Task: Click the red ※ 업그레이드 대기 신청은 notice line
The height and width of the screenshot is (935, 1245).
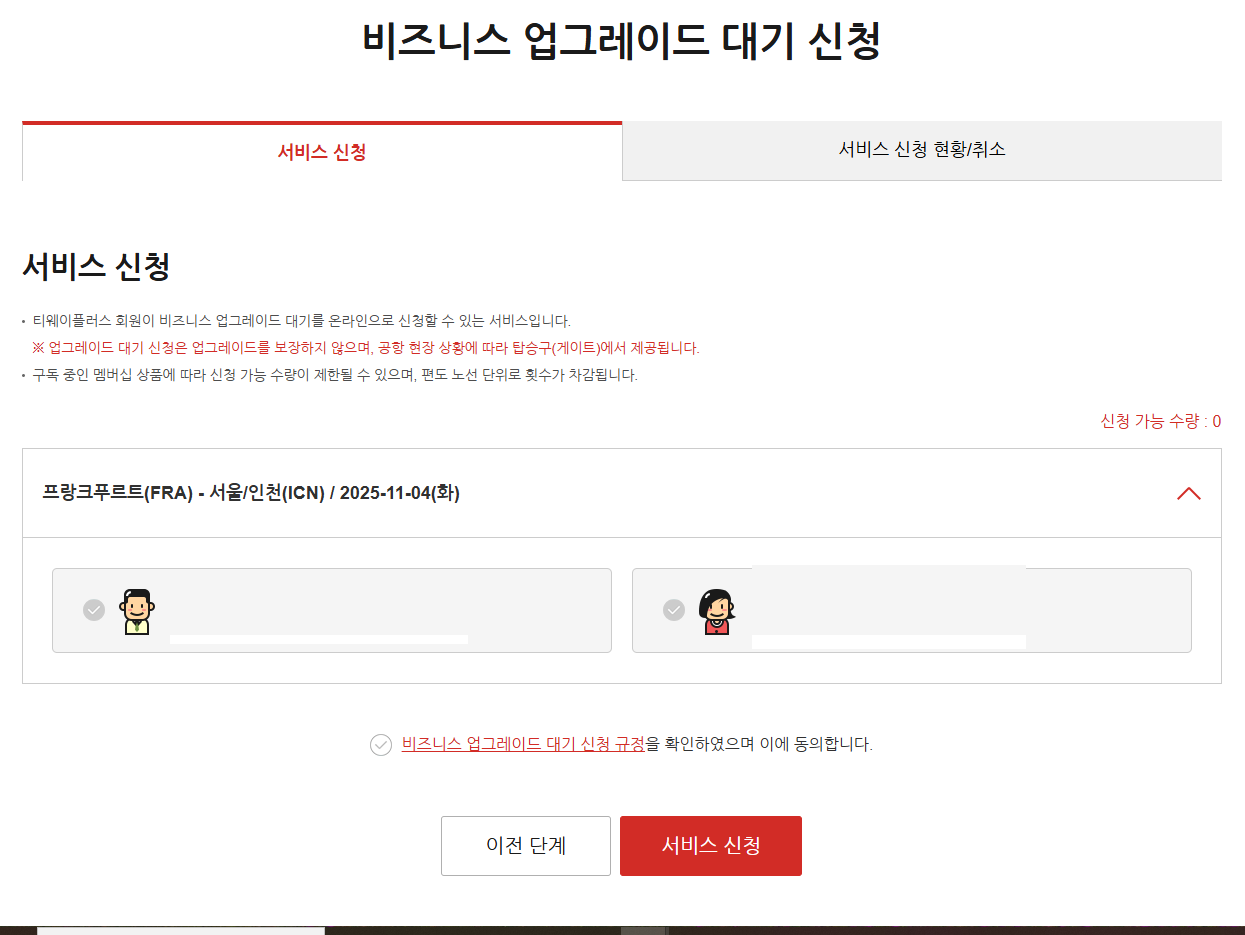Action: [366, 348]
